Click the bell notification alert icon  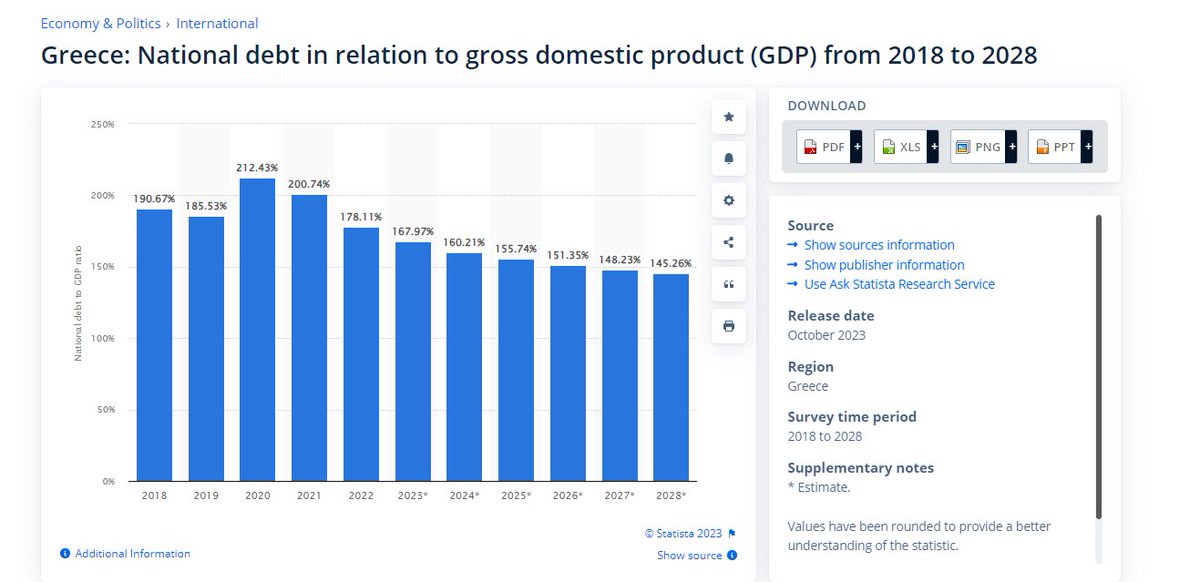pyautogui.click(x=728, y=159)
